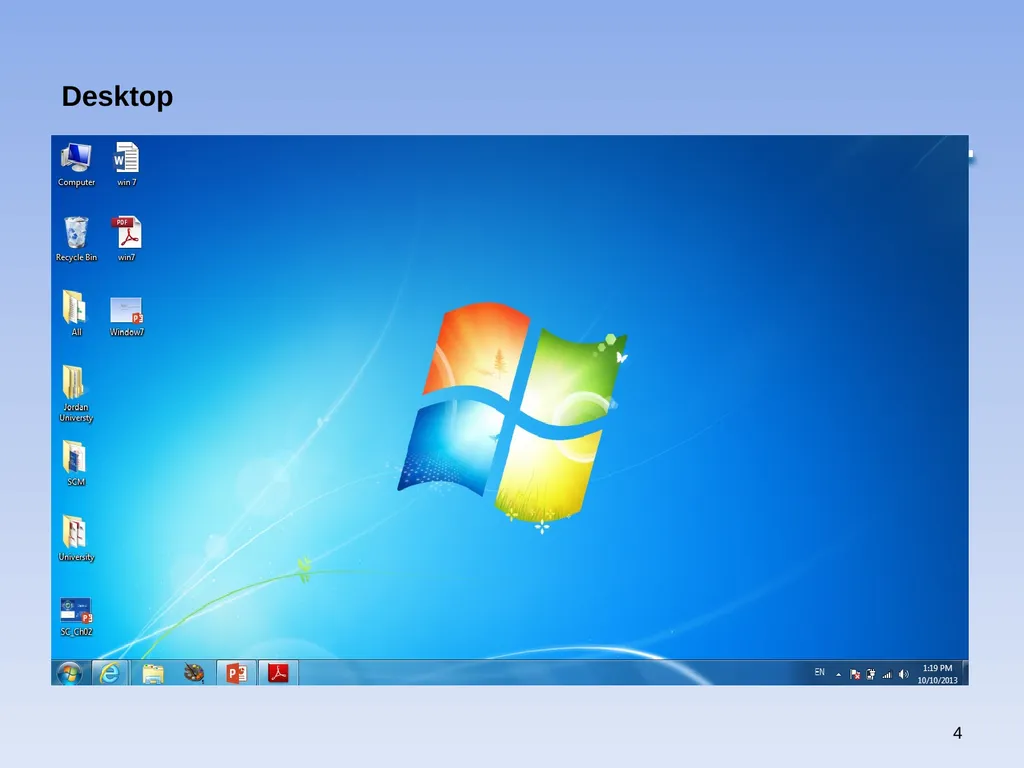Launch Internet Explorer from taskbar
Viewport: 1024px width, 768px height.
[110, 673]
